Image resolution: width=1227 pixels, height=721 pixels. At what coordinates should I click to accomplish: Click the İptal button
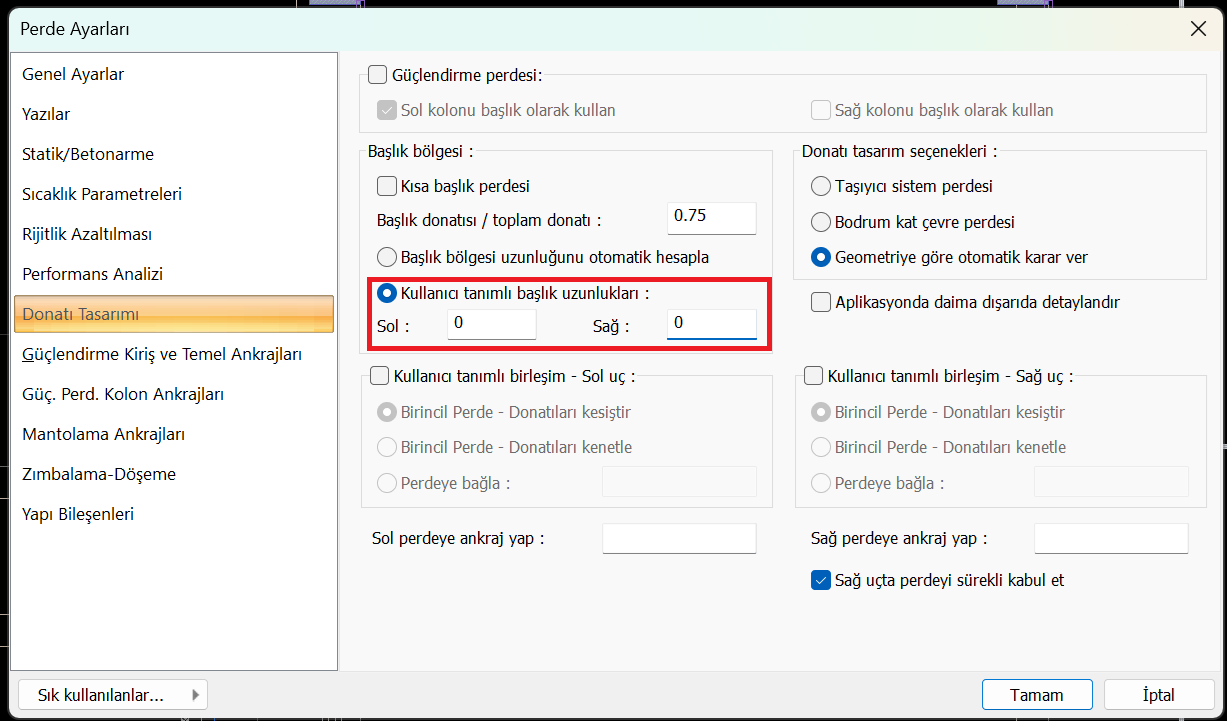[1158, 695]
